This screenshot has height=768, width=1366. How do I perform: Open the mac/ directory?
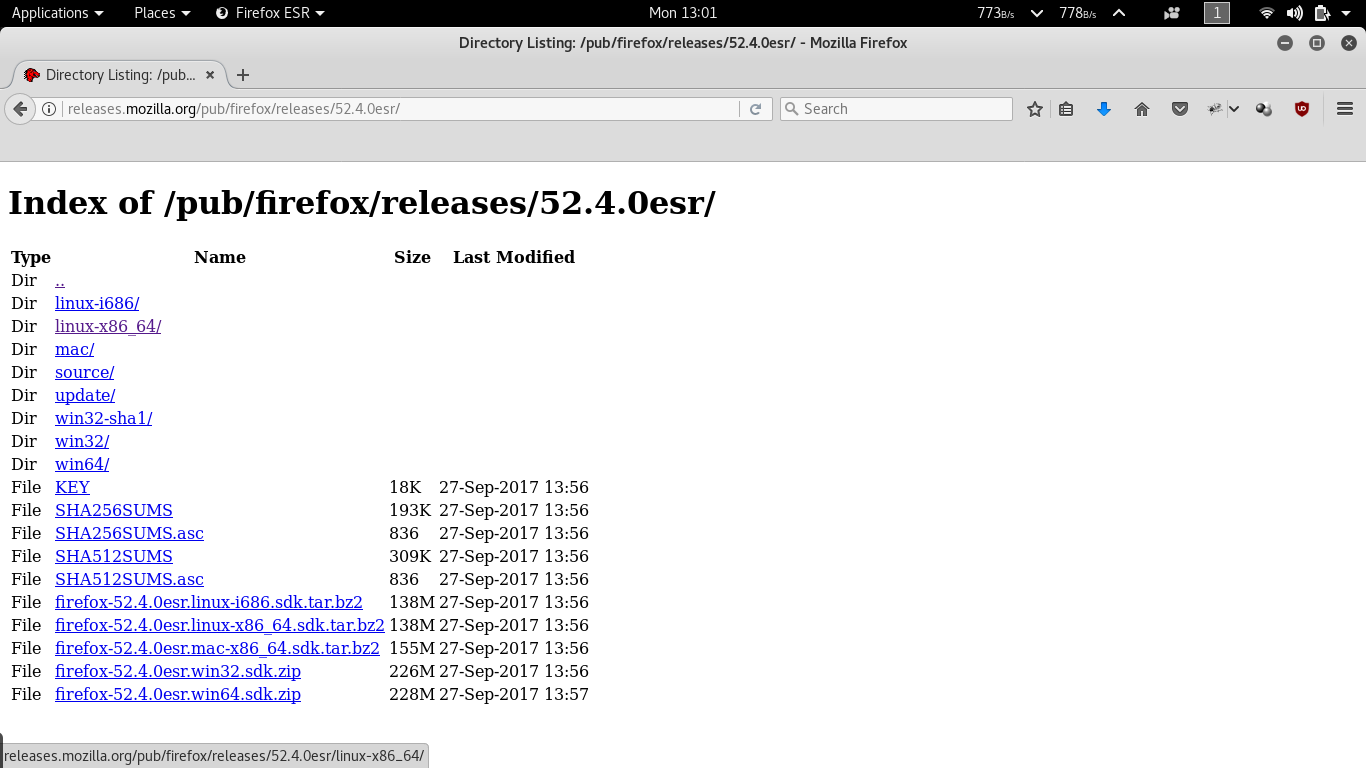(x=74, y=349)
